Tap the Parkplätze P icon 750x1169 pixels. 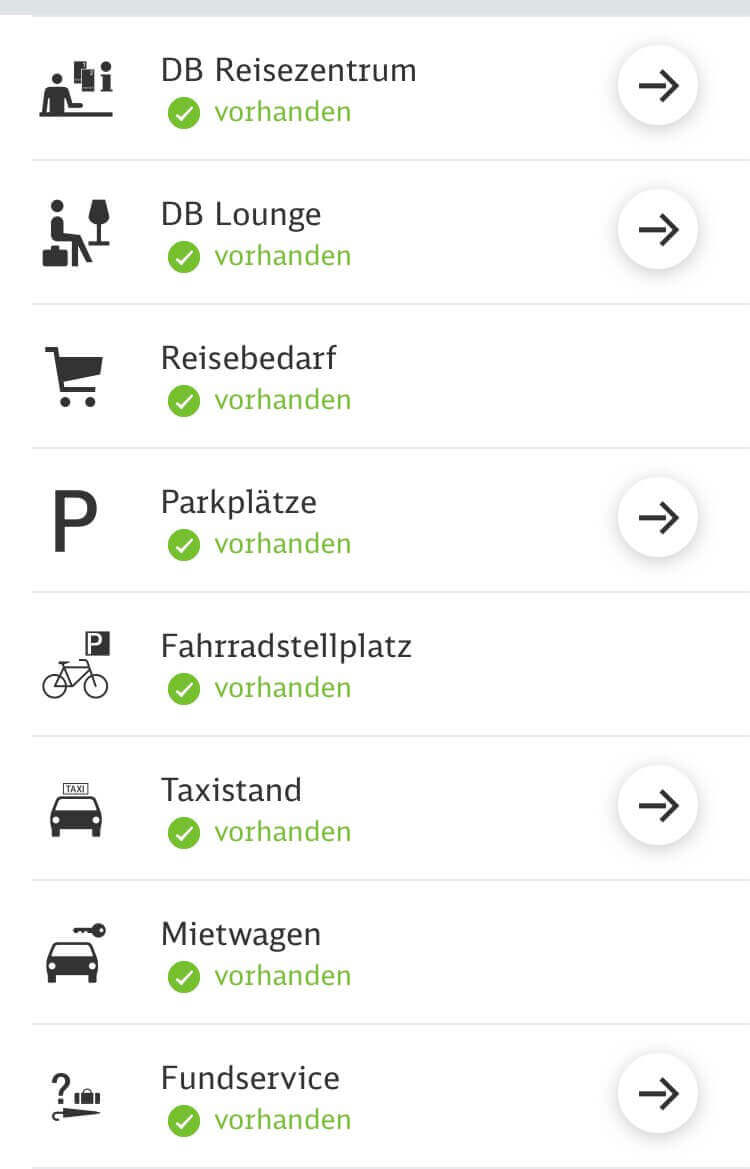tap(75, 520)
